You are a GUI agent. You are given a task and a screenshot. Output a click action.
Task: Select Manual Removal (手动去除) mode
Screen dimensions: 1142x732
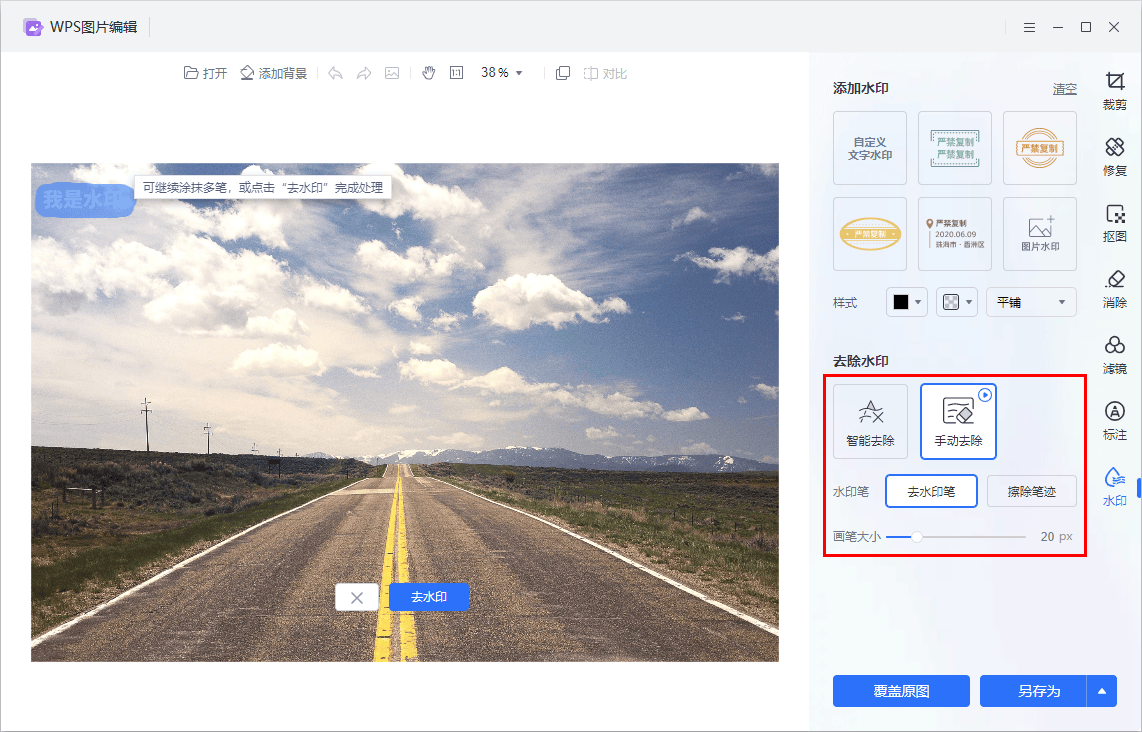(x=958, y=421)
